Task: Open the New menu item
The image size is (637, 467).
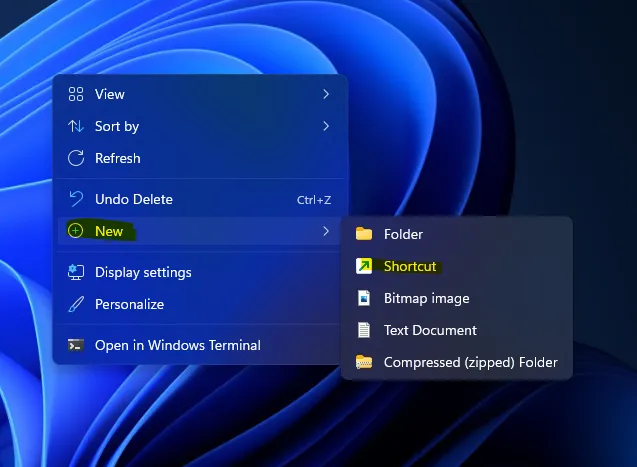Action: 199,231
